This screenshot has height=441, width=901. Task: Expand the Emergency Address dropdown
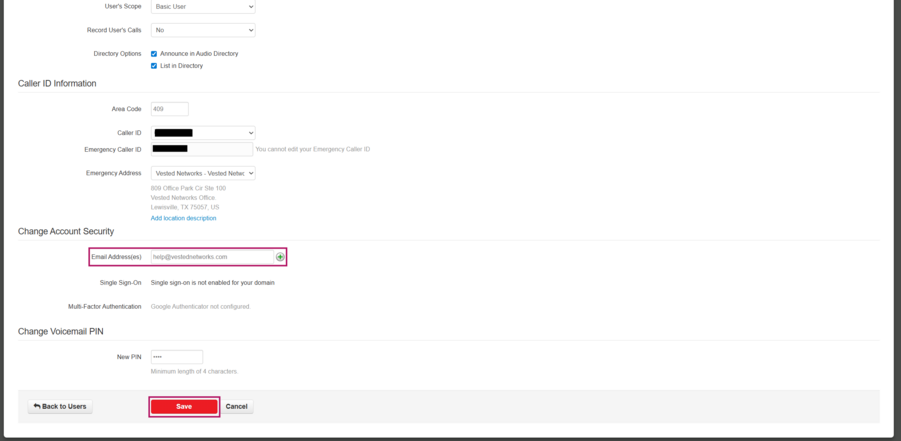coord(203,173)
